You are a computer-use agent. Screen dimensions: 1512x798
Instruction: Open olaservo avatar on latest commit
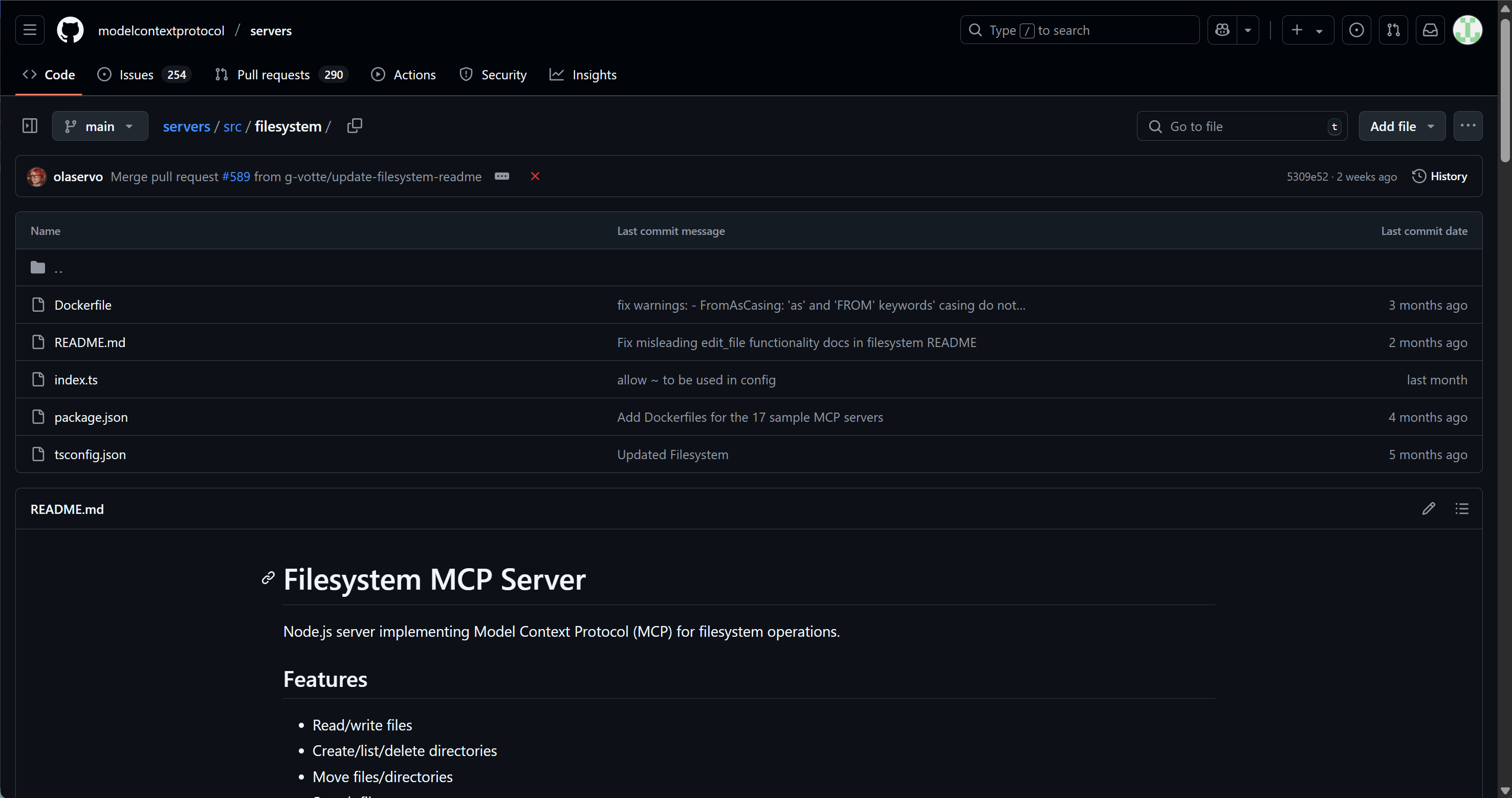point(36,176)
